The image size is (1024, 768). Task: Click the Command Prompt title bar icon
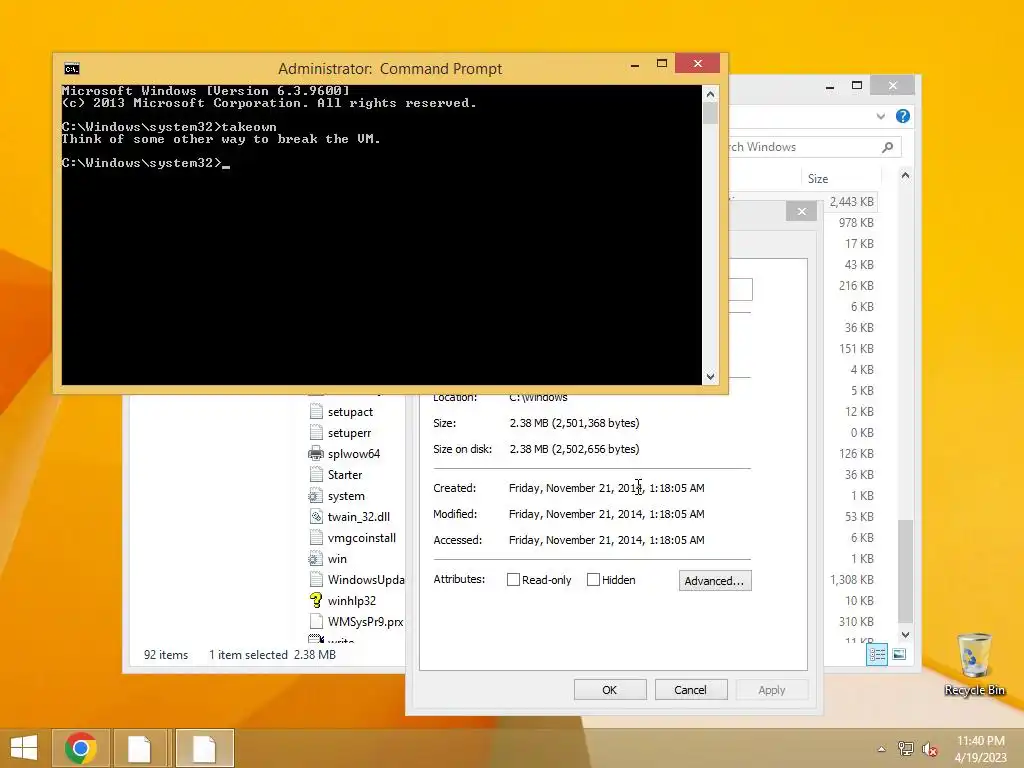click(x=72, y=69)
